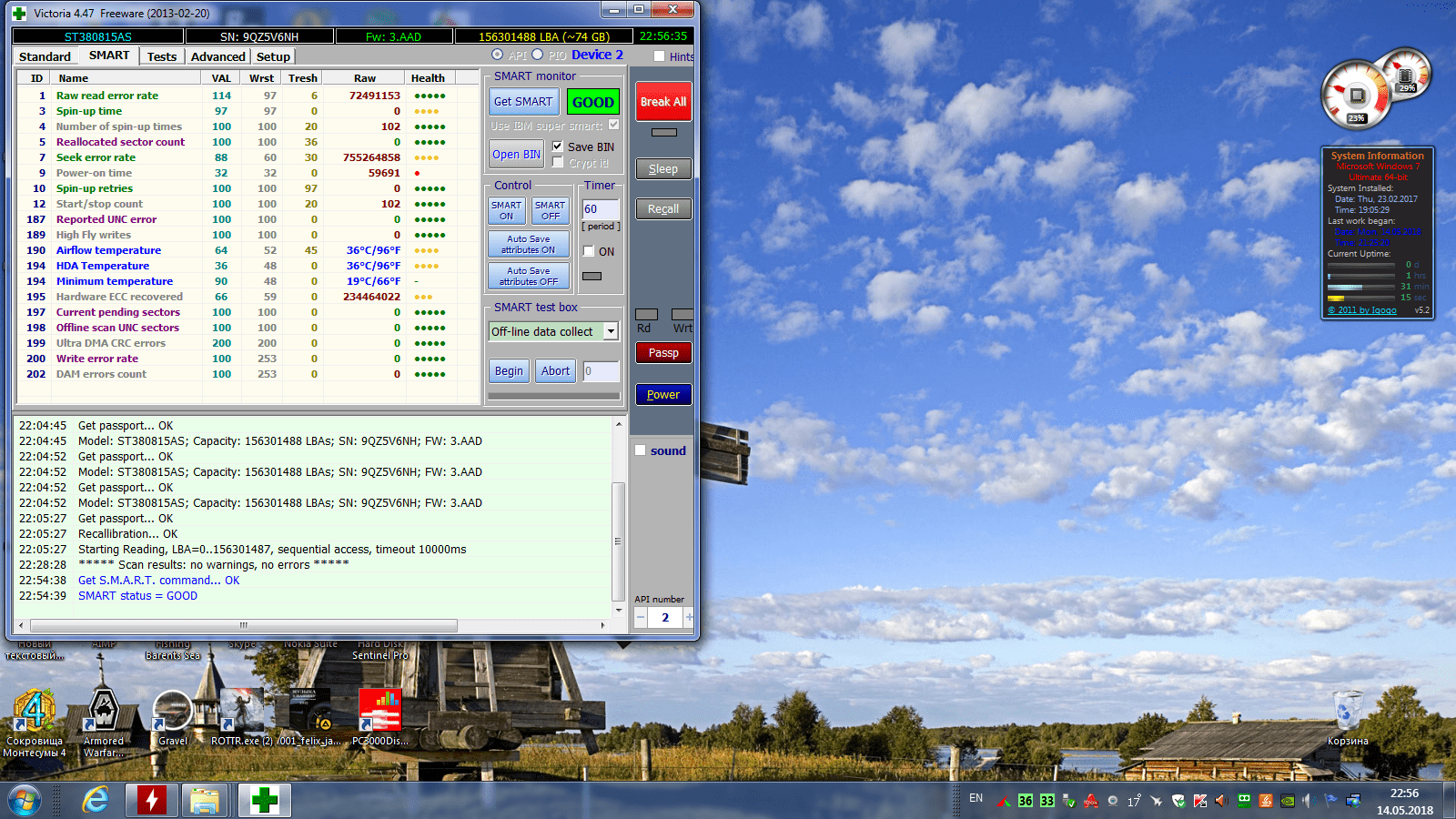Open the NVIDIA tray icon
This screenshot has height=819, width=1456.
1288,801
